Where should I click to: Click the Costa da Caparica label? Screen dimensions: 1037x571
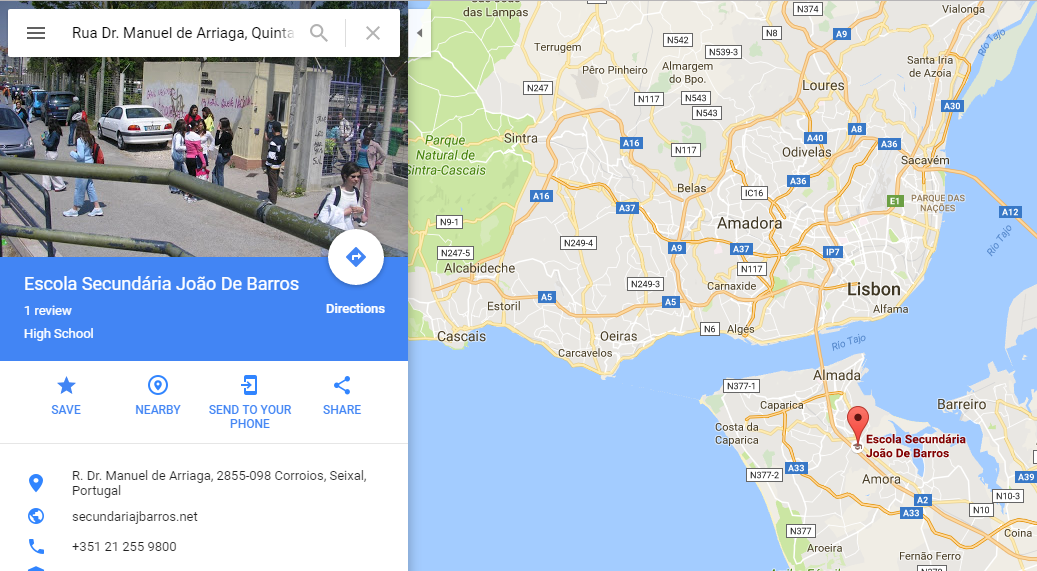click(737, 433)
